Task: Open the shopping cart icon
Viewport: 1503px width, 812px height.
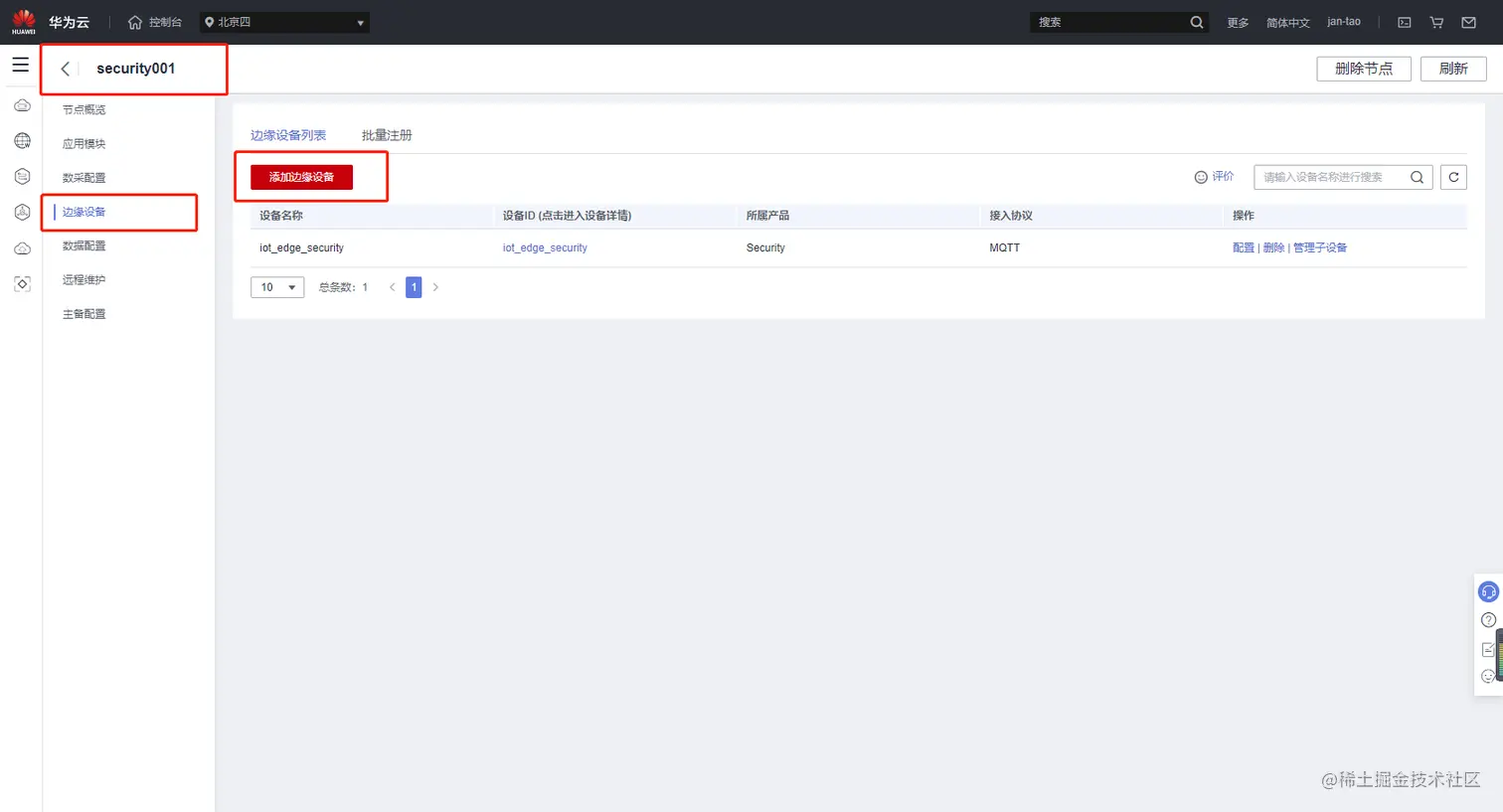Action: tap(1436, 22)
